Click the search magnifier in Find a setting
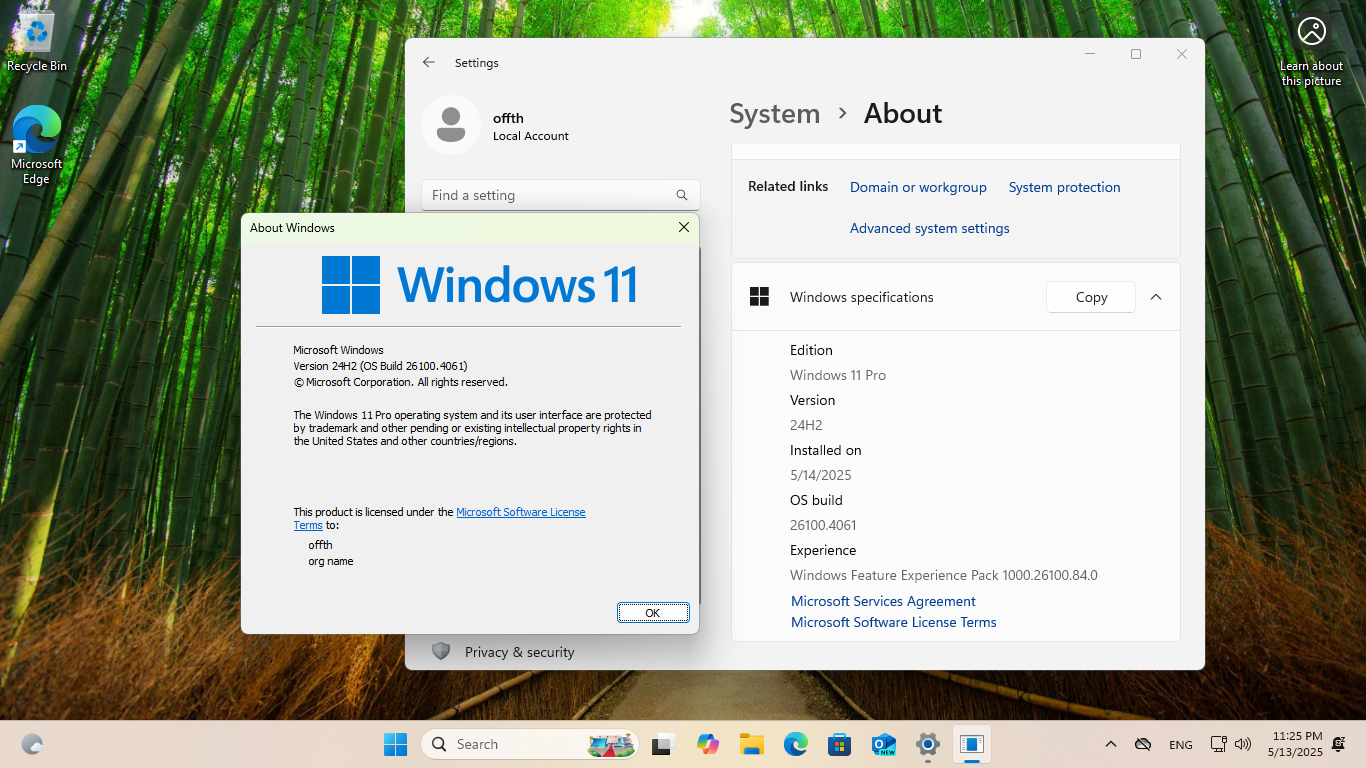The height and width of the screenshot is (768, 1366). point(682,195)
